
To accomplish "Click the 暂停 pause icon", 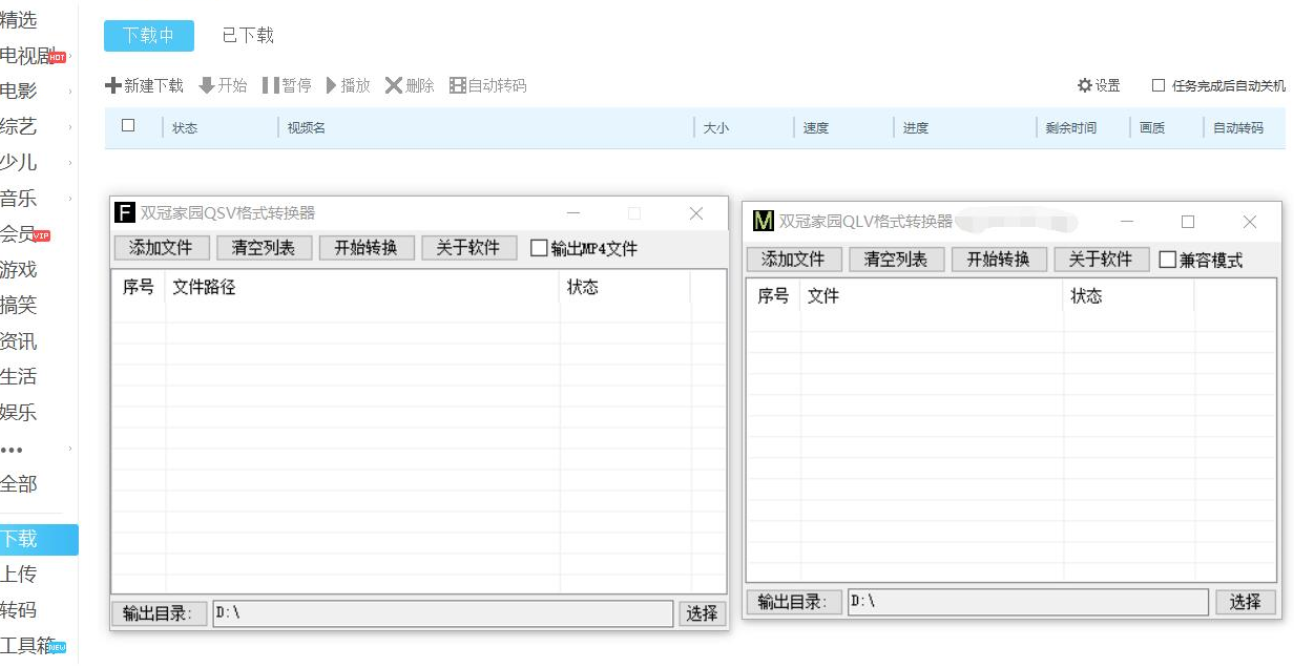I will [270, 86].
